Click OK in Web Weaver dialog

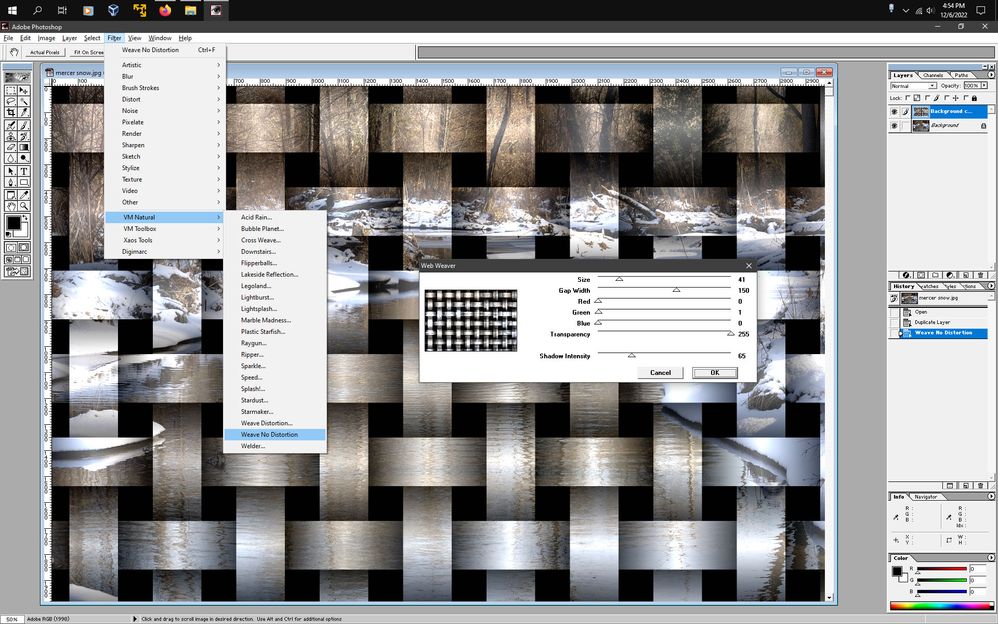tap(715, 373)
